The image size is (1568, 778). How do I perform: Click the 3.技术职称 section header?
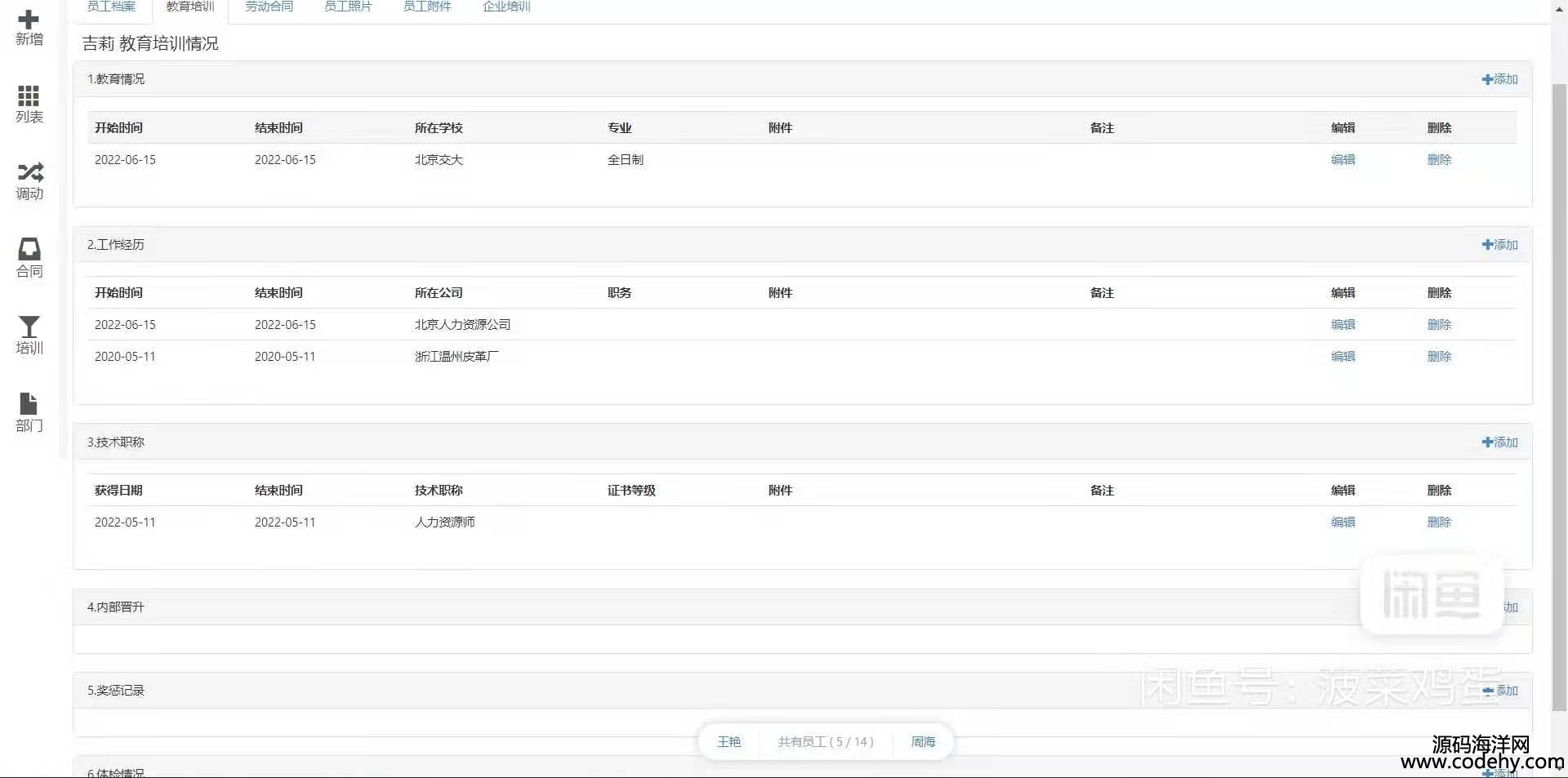(x=802, y=442)
